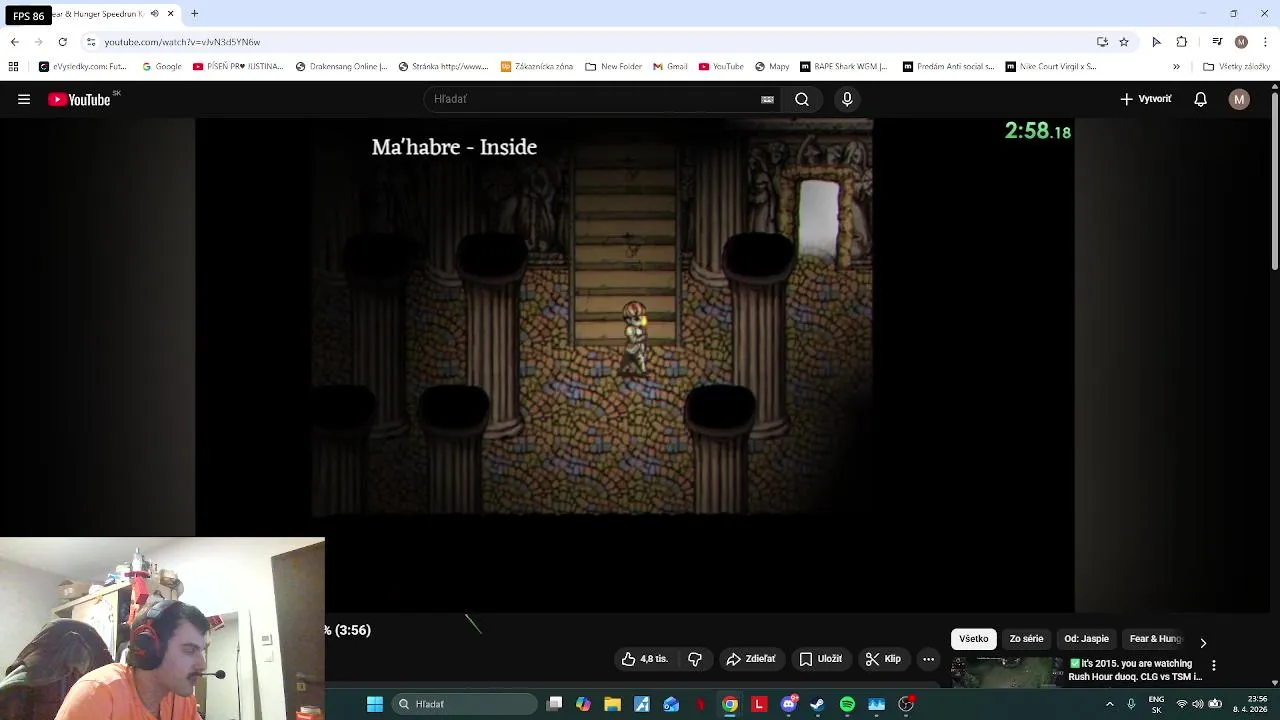Open the BAPE Shark WGM bookmark
1280x720 pixels.
coord(843,67)
